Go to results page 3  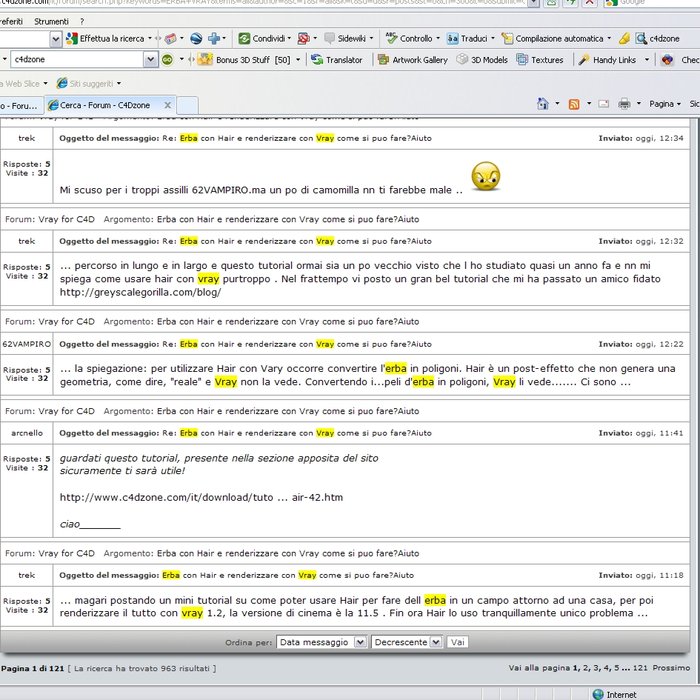[596, 668]
